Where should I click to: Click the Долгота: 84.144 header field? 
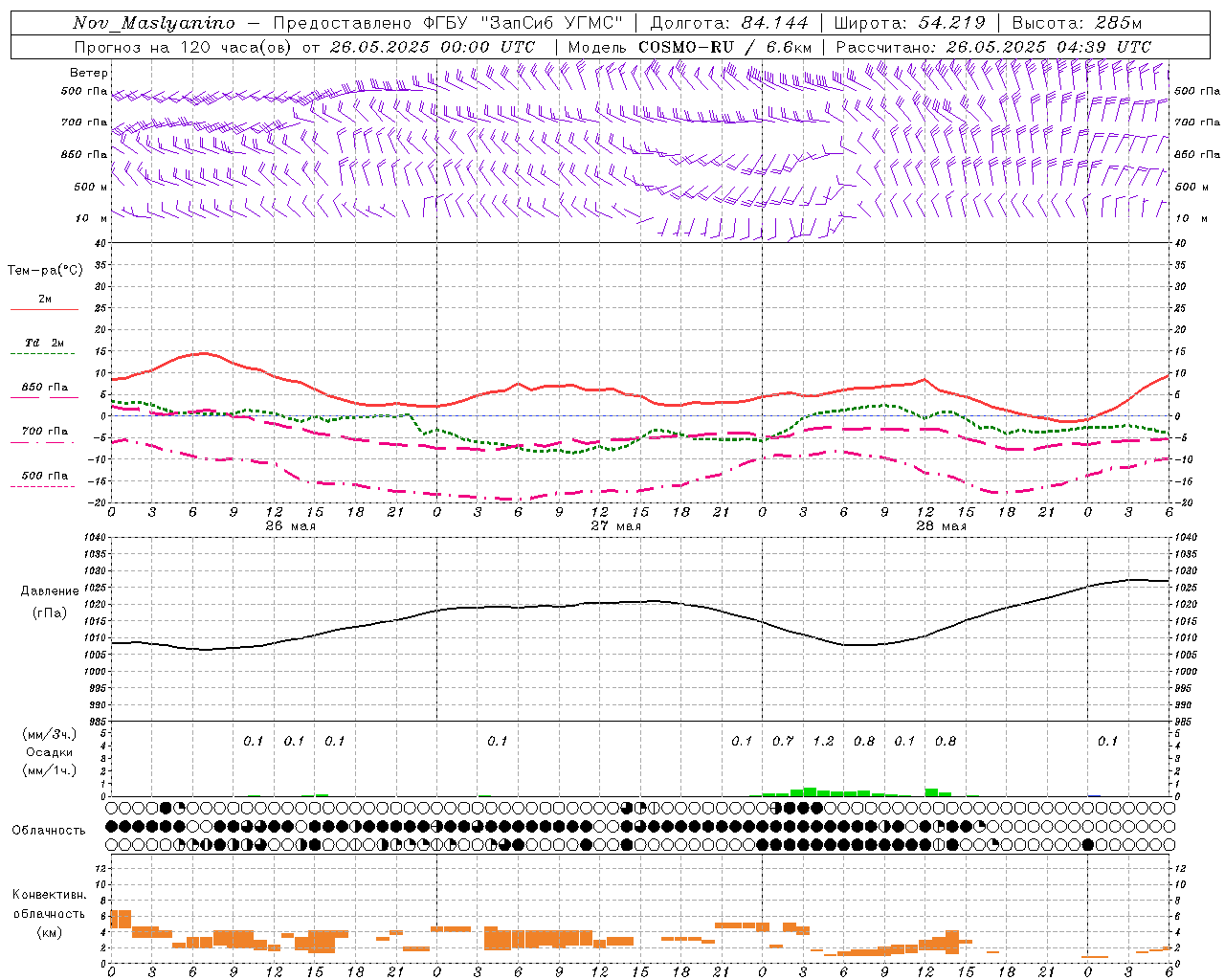click(x=729, y=23)
